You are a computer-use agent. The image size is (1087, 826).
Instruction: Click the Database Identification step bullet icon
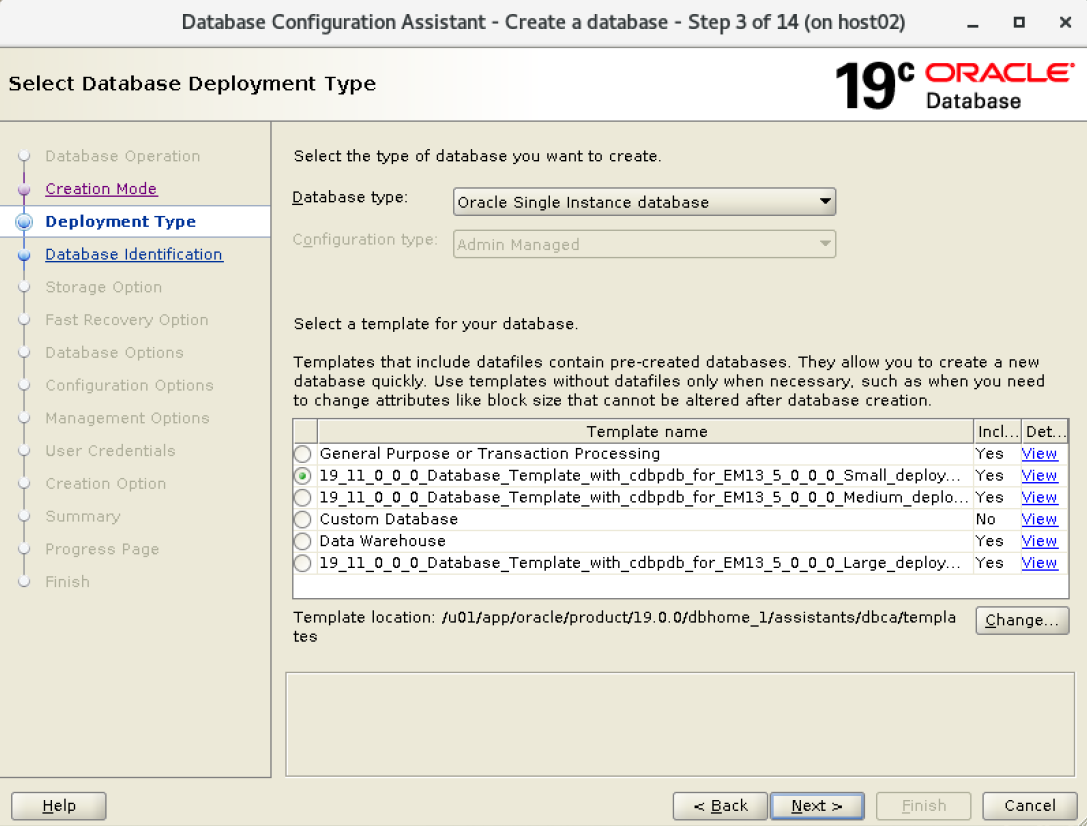point(24,254)
